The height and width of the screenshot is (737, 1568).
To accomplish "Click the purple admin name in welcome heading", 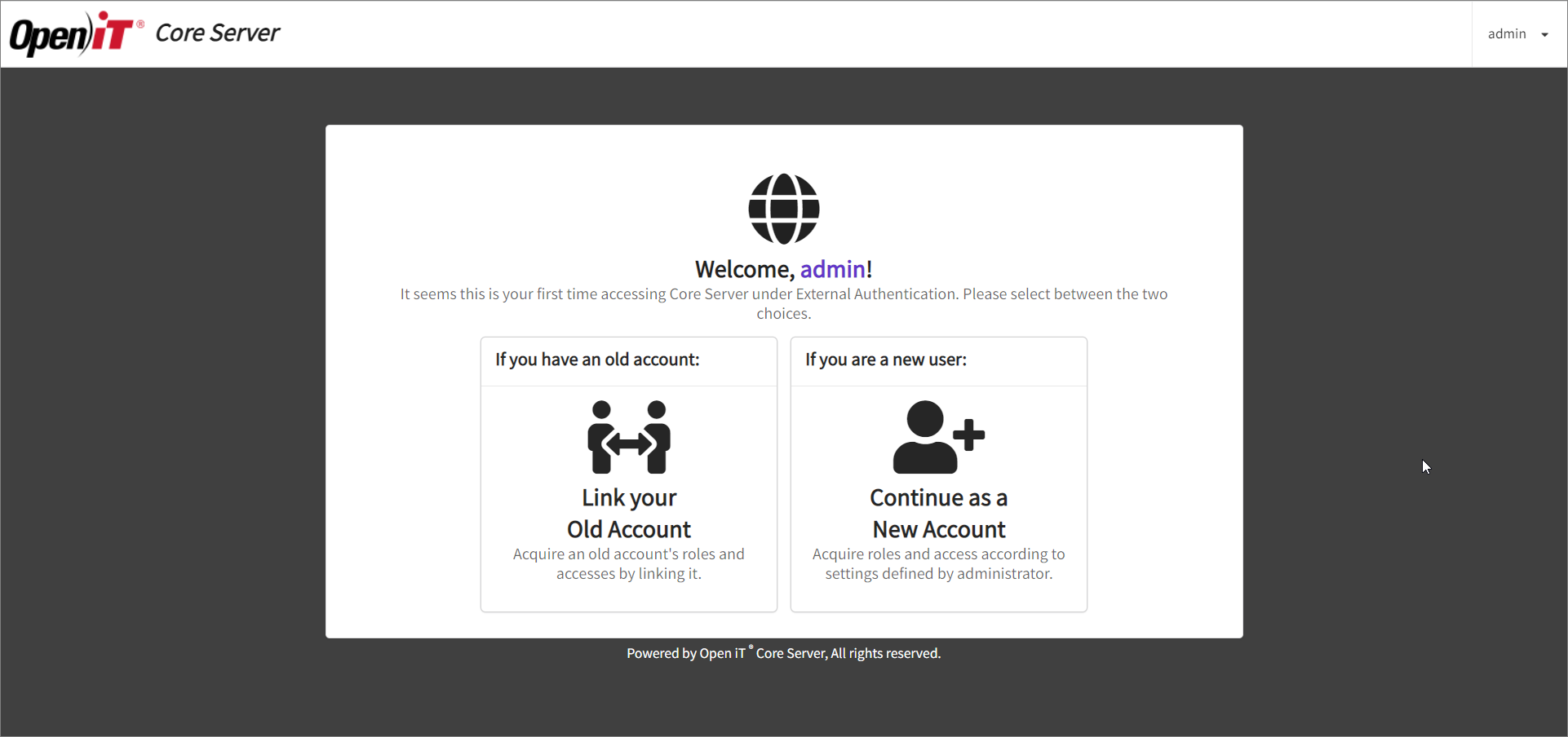I will click(x=833, y=269).
